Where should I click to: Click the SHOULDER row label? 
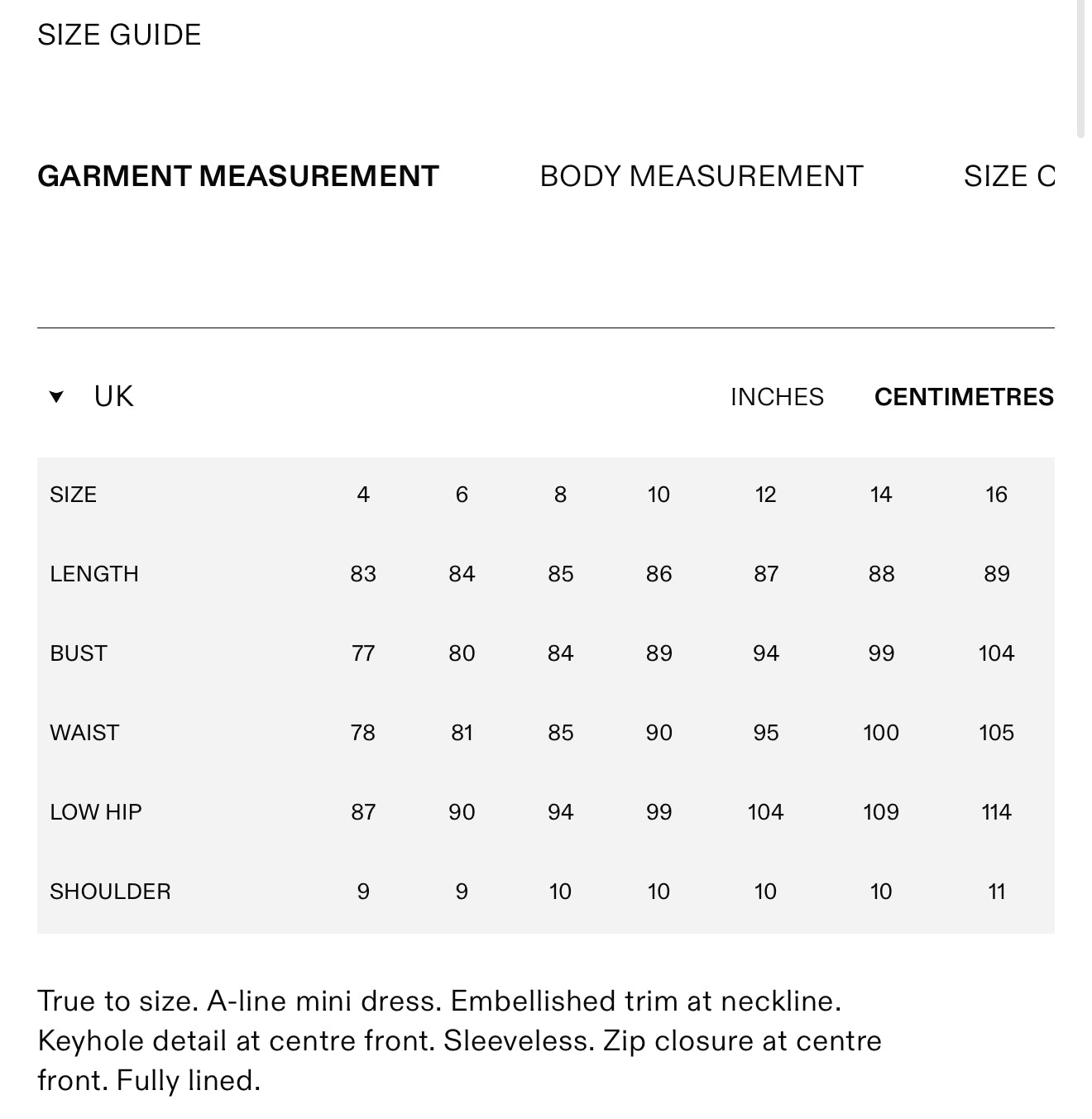tap(110, 892)
